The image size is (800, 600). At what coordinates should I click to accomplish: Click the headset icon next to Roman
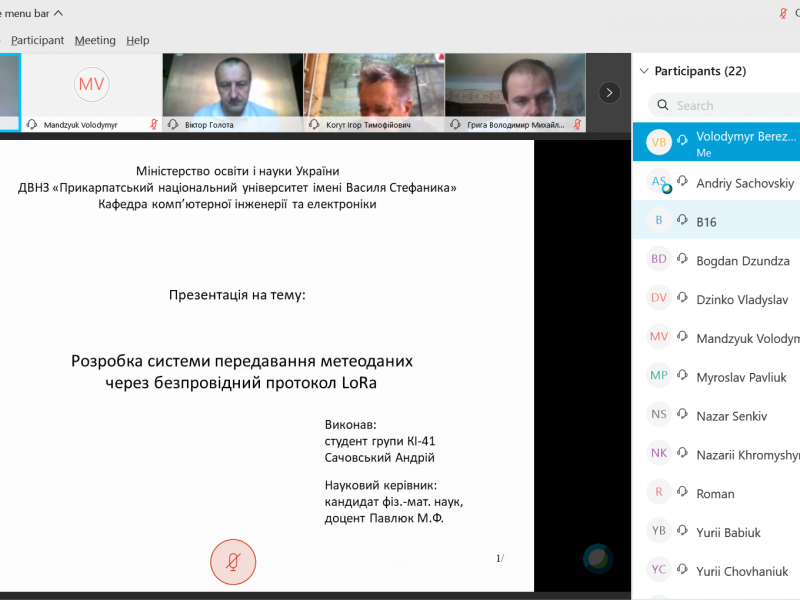682,493
